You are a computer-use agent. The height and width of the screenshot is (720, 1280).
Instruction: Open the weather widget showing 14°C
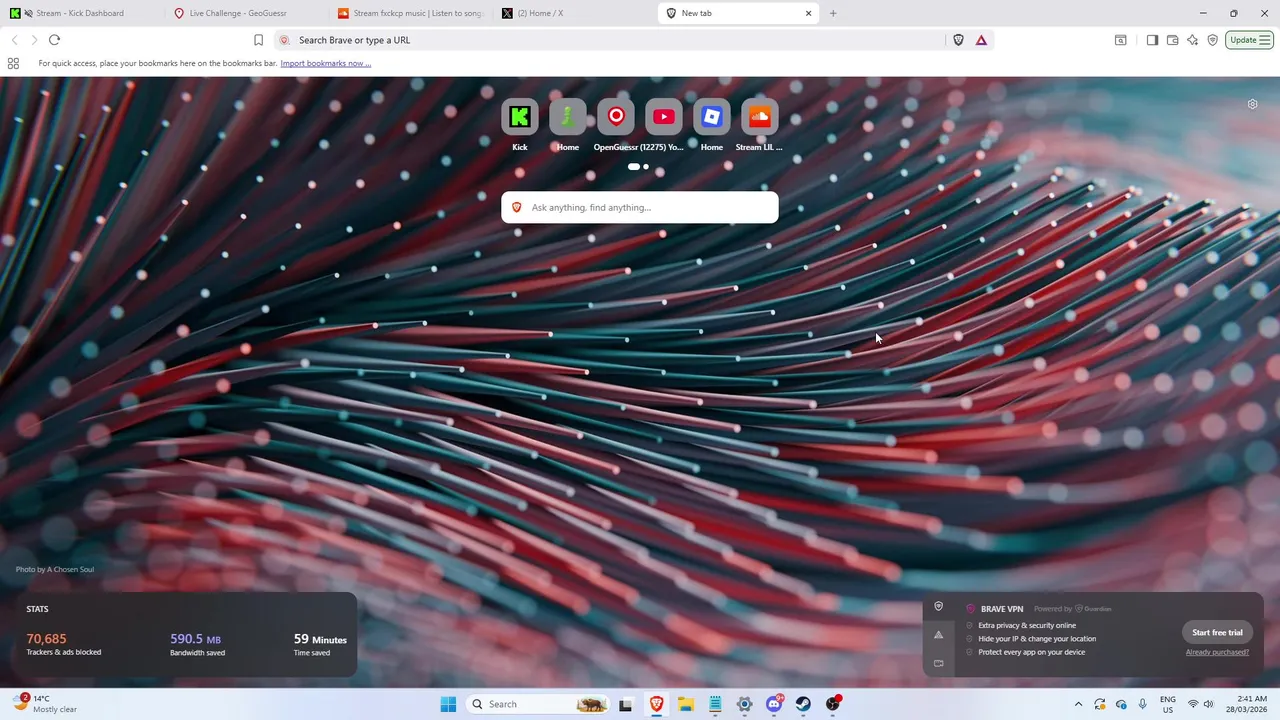45,704
